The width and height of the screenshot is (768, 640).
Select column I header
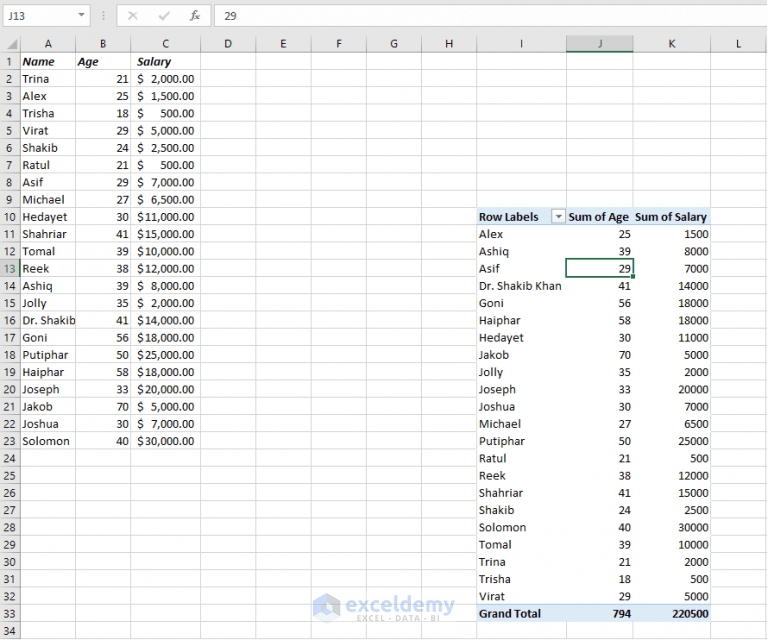[x=521, y=44]
